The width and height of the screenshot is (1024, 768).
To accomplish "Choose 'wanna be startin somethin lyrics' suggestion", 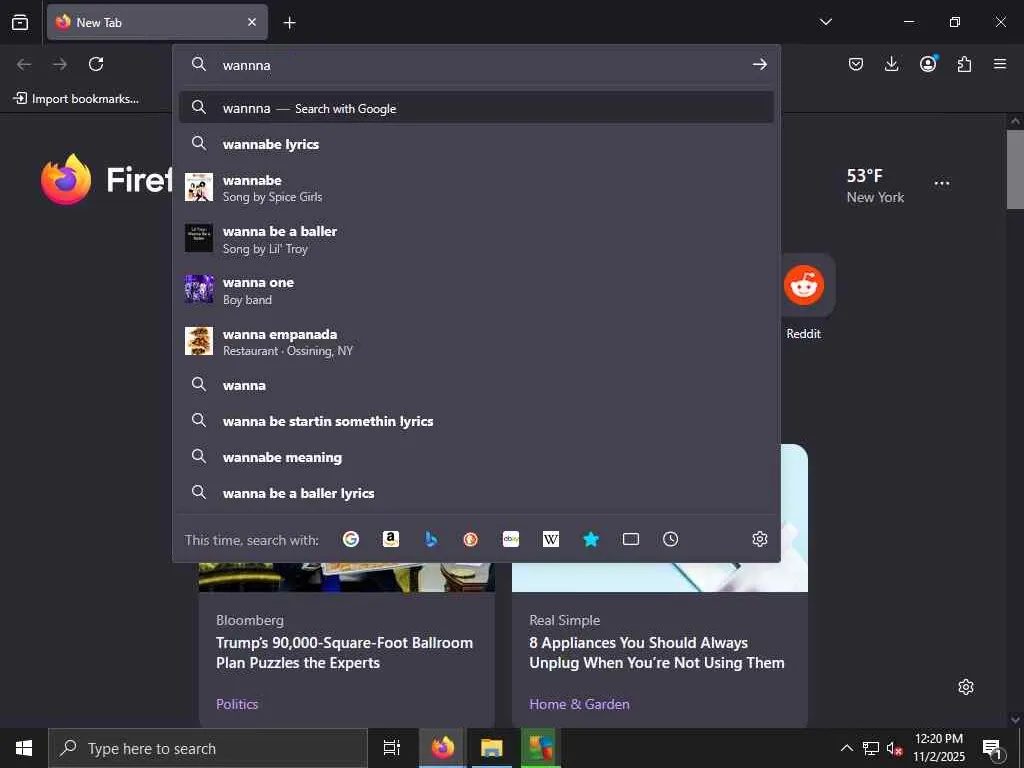I will [x=476, y=421].
